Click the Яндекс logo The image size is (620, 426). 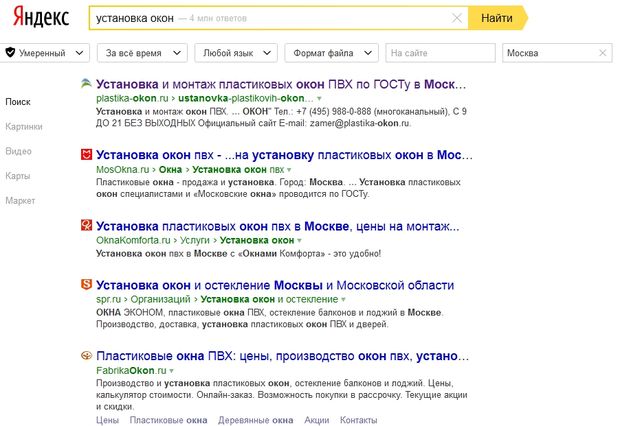point(41,17)
